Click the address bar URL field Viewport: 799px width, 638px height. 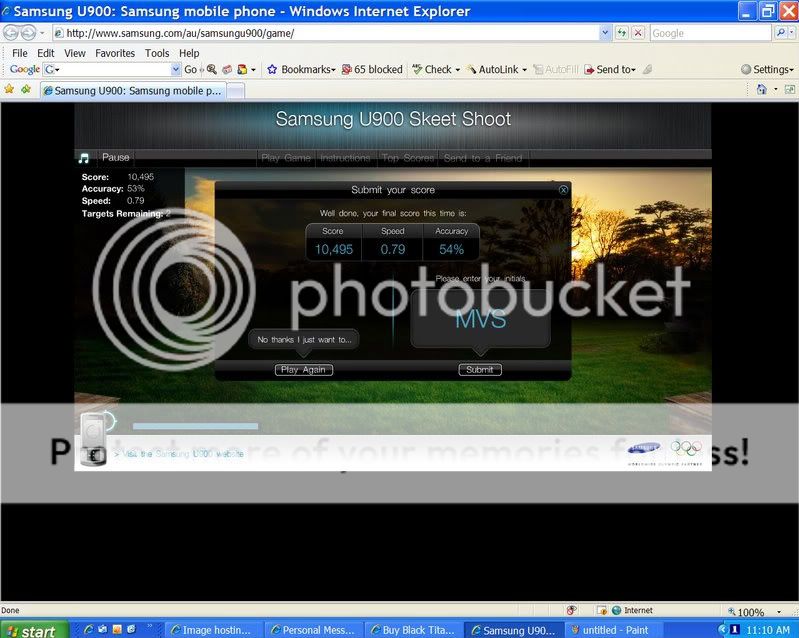pos(326,33)
